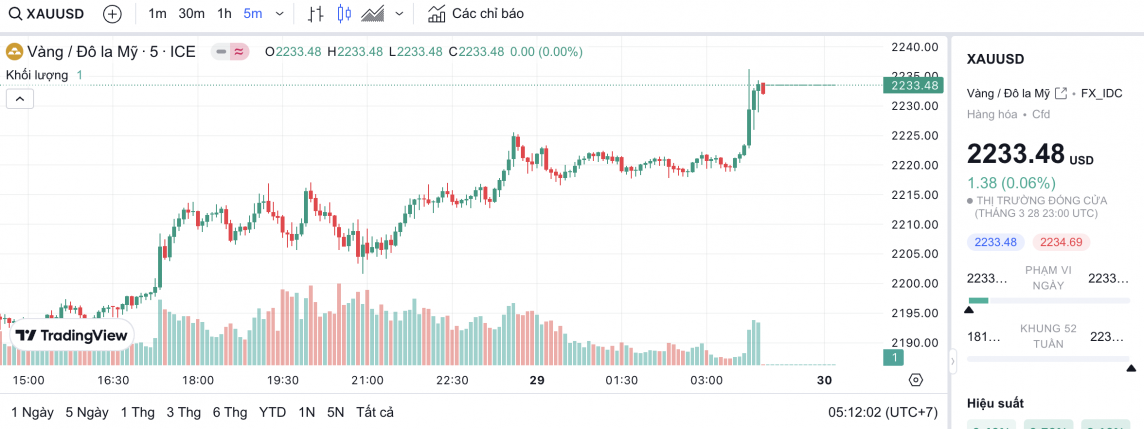The image size is (1144, 429).
Task: Click the TradingView logo on chart
Action: pyautogui.click(x=71, y=336)
